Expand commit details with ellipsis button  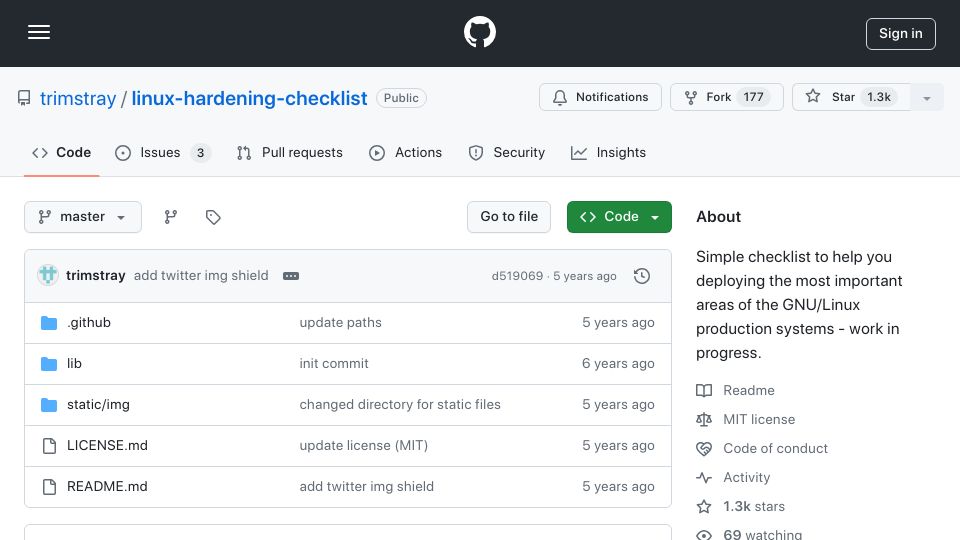(x=291, y=276)
